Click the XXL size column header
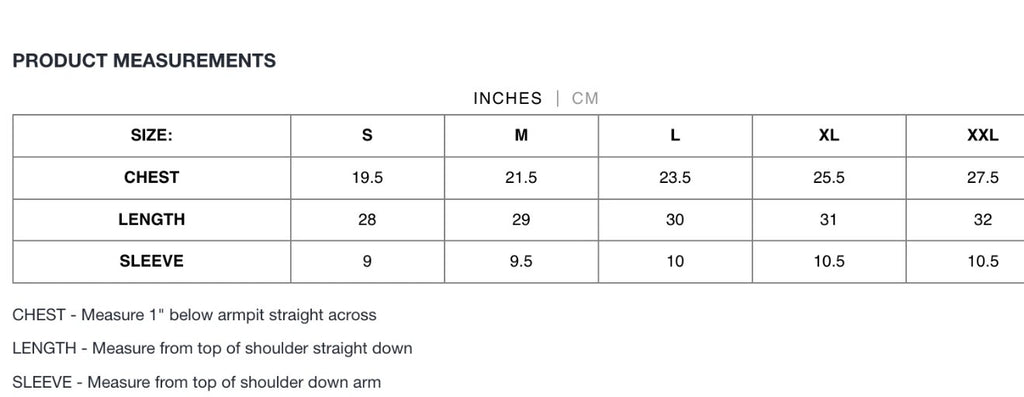1024x397 pixels. tap(965, 136)
